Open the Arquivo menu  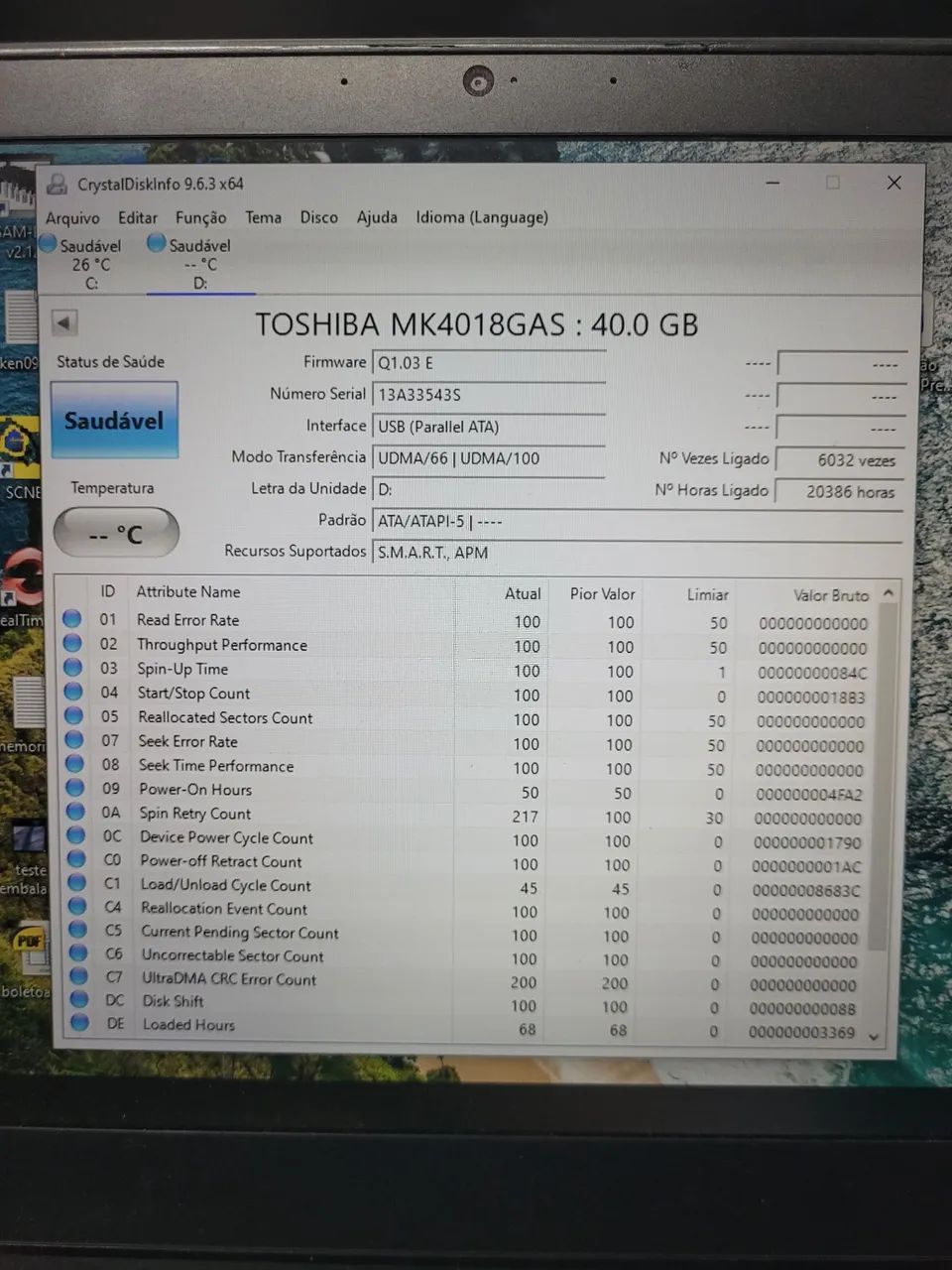[x=72, y=217]
